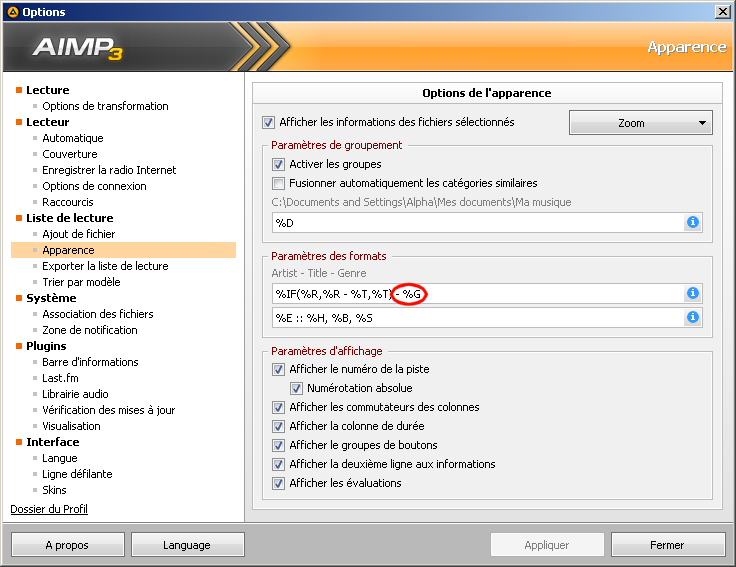Click the info icon beside the %E :: %H field
Viewport: 736px width, 567px height.
[x=693, y=317]
